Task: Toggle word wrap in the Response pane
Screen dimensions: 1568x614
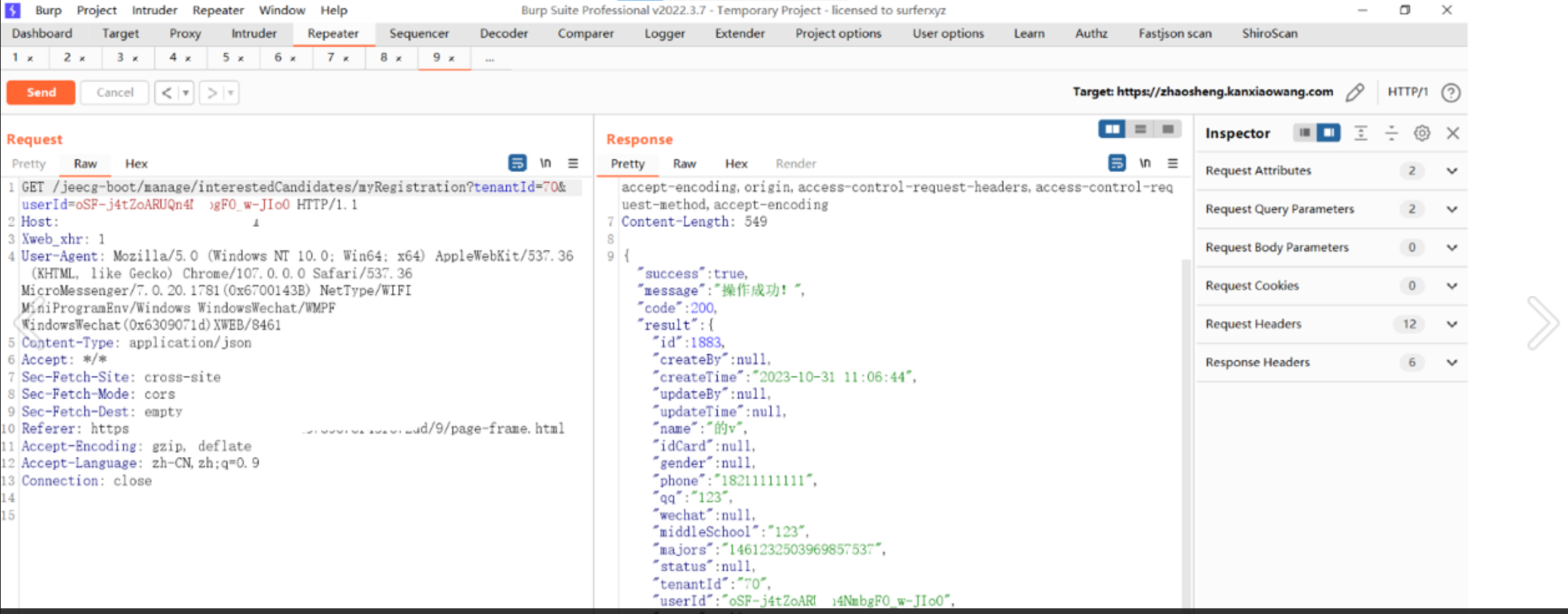Action: [x=1116, y=163]
